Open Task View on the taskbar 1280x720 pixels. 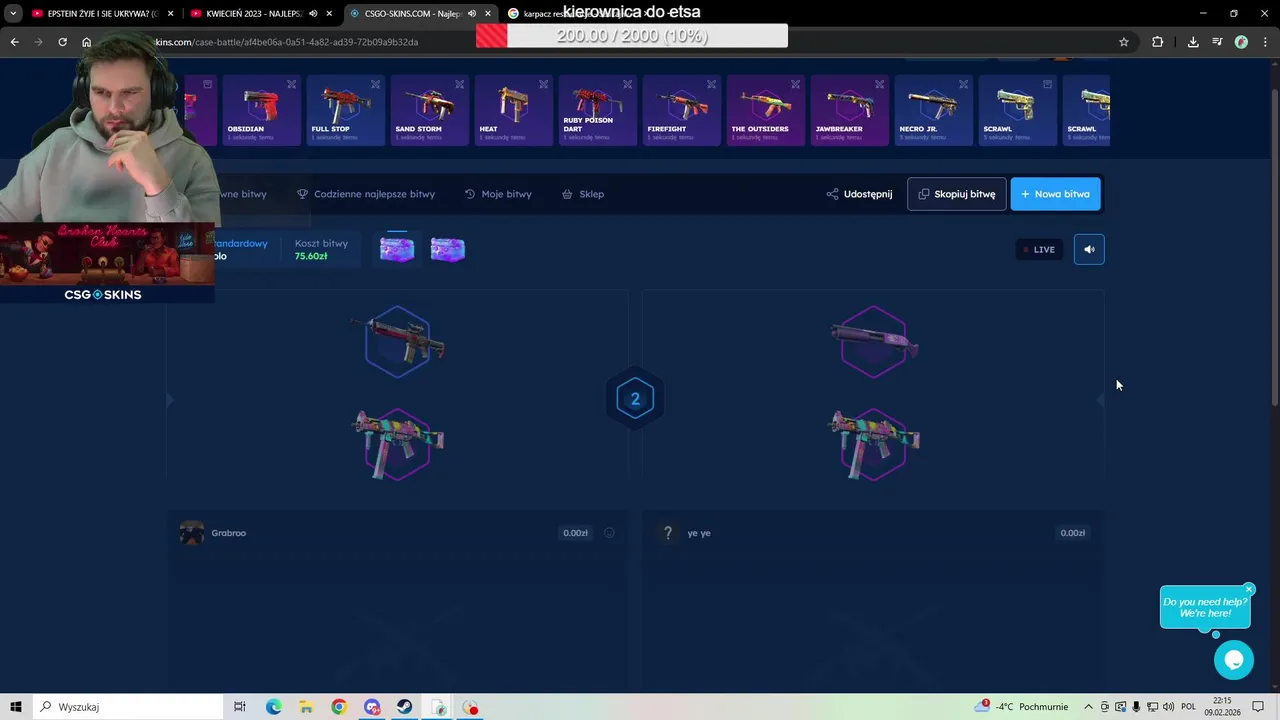coord(240,707)
